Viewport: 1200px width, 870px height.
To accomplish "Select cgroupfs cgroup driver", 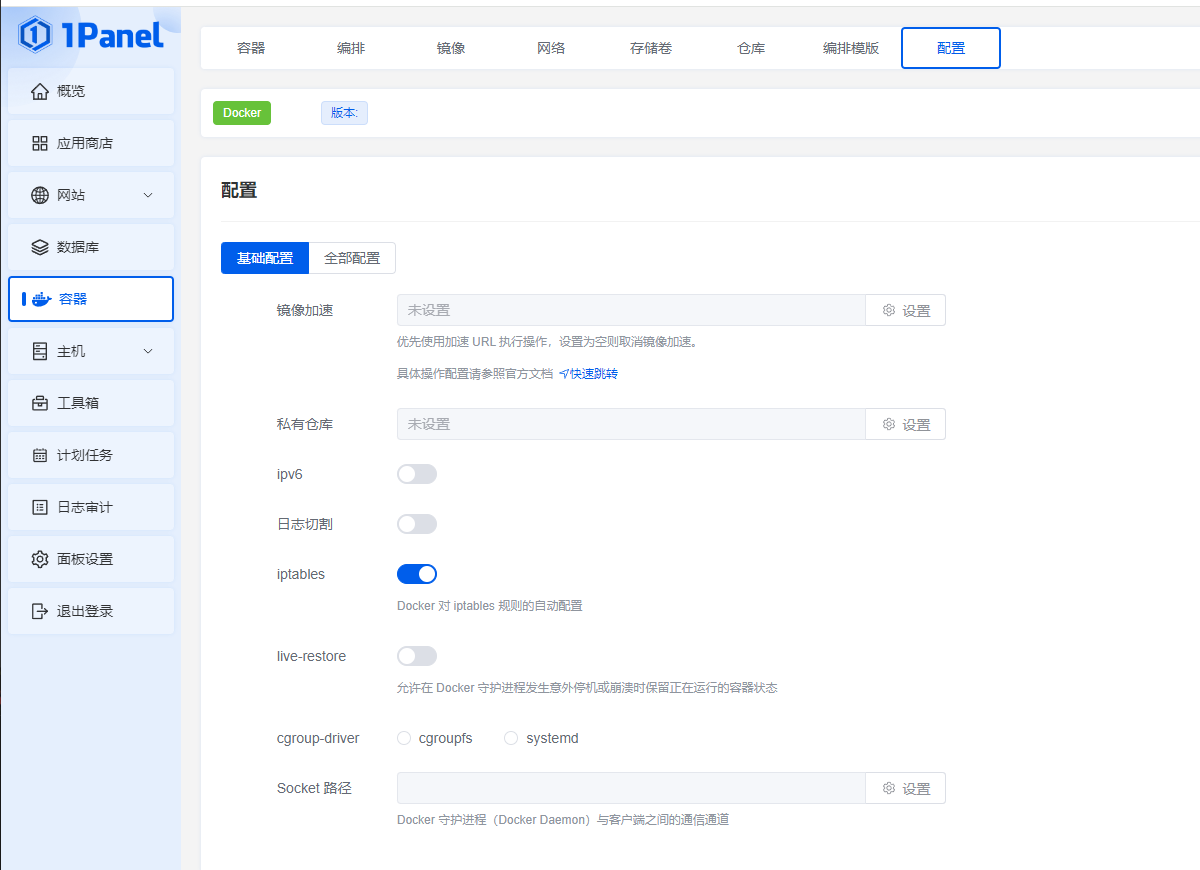I will tap(404, 738).
